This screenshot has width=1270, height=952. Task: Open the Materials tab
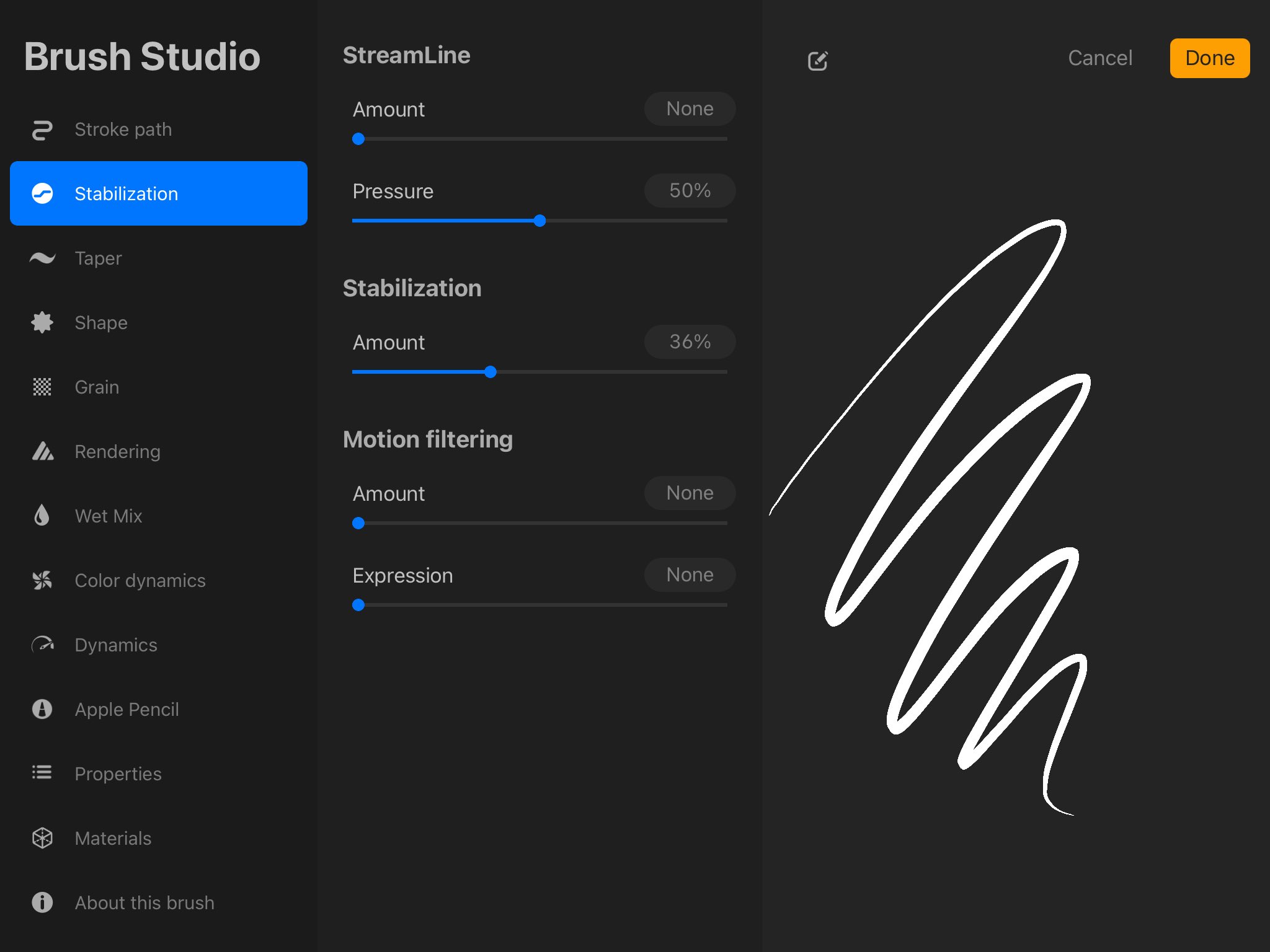[113, 838]
